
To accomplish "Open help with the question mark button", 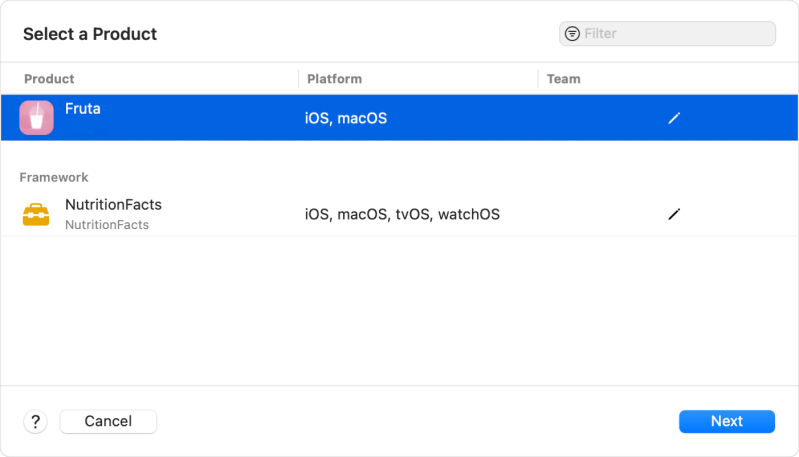I will [35, 421].
